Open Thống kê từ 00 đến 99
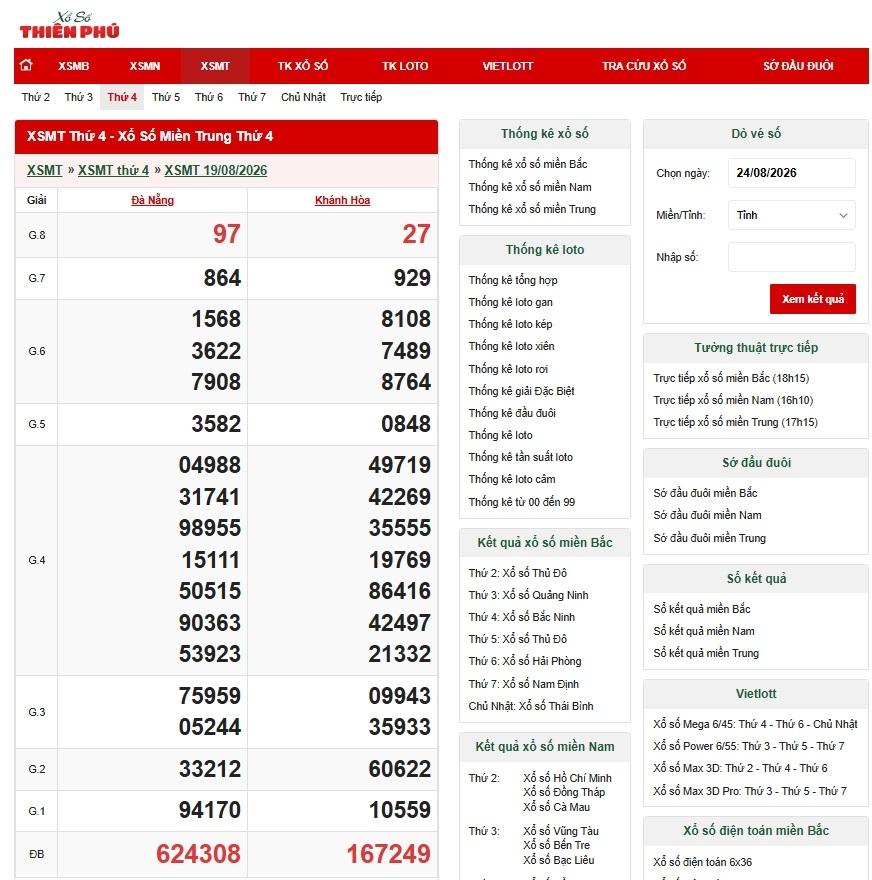 click(x=522, y=502)
